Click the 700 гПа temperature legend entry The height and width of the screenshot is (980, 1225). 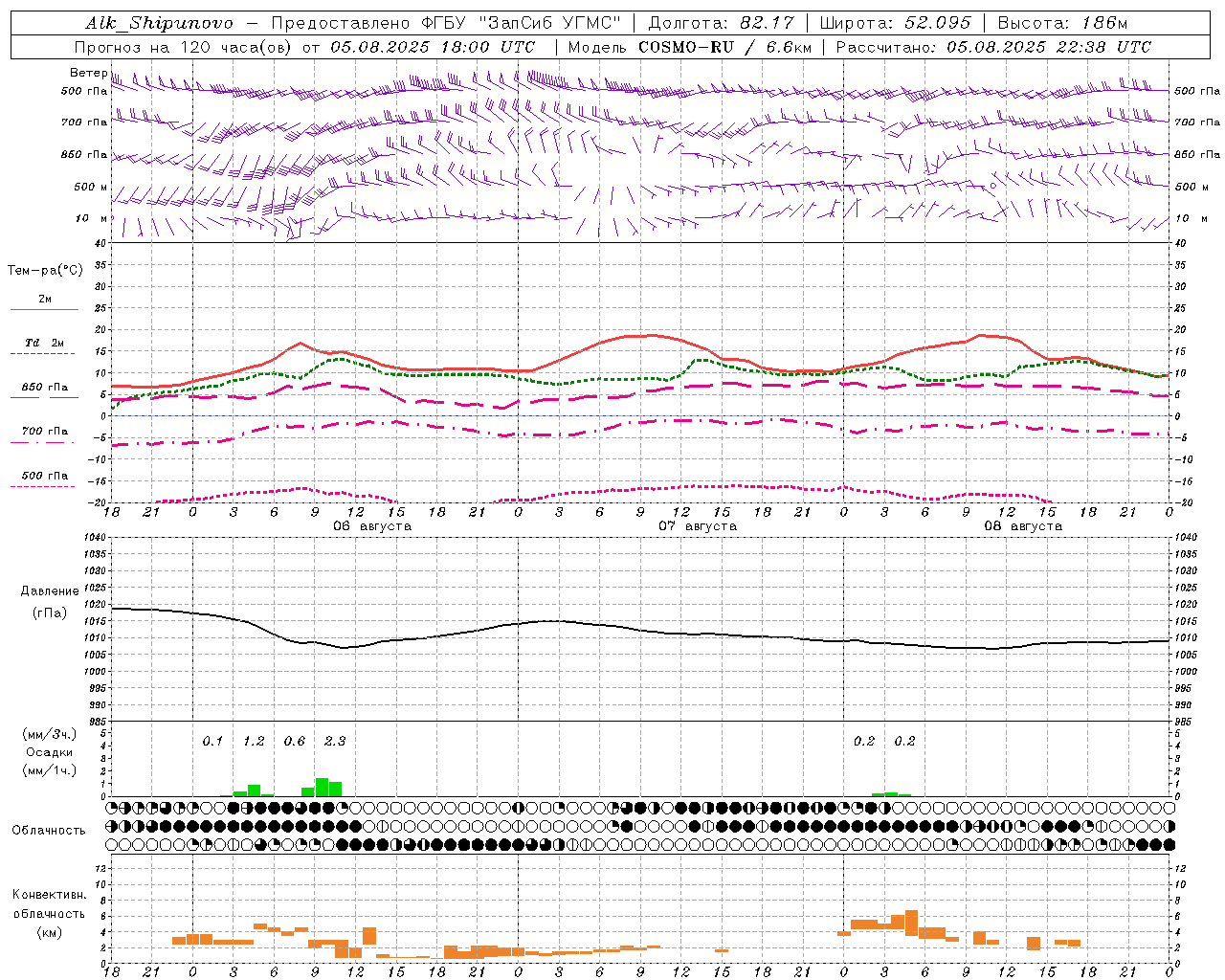45,431
